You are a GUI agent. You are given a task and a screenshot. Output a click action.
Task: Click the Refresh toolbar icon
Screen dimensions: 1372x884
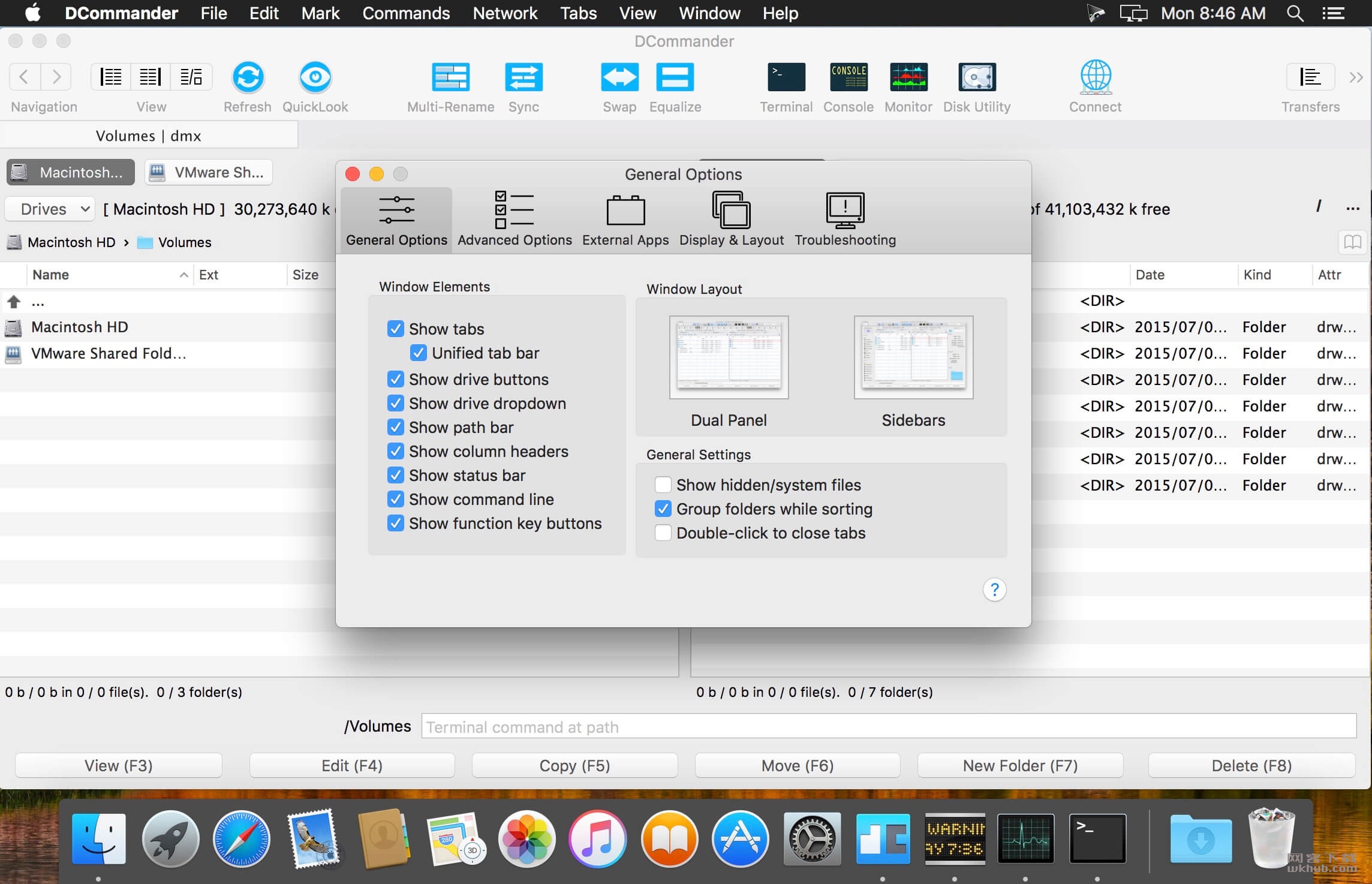point(248,77)
